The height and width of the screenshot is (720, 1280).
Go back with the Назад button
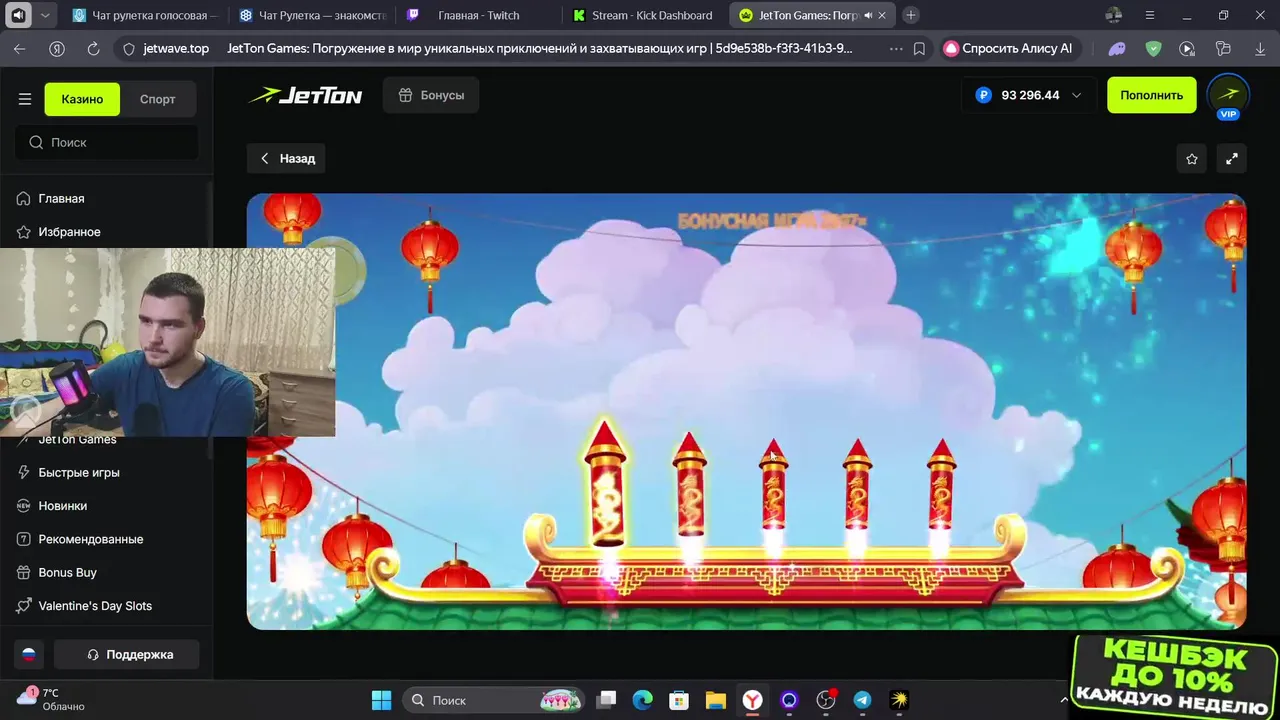tap(287, 158)
